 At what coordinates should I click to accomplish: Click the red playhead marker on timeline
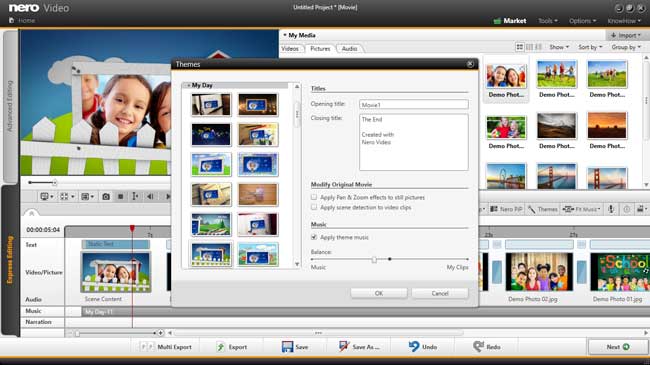(132, 229)
